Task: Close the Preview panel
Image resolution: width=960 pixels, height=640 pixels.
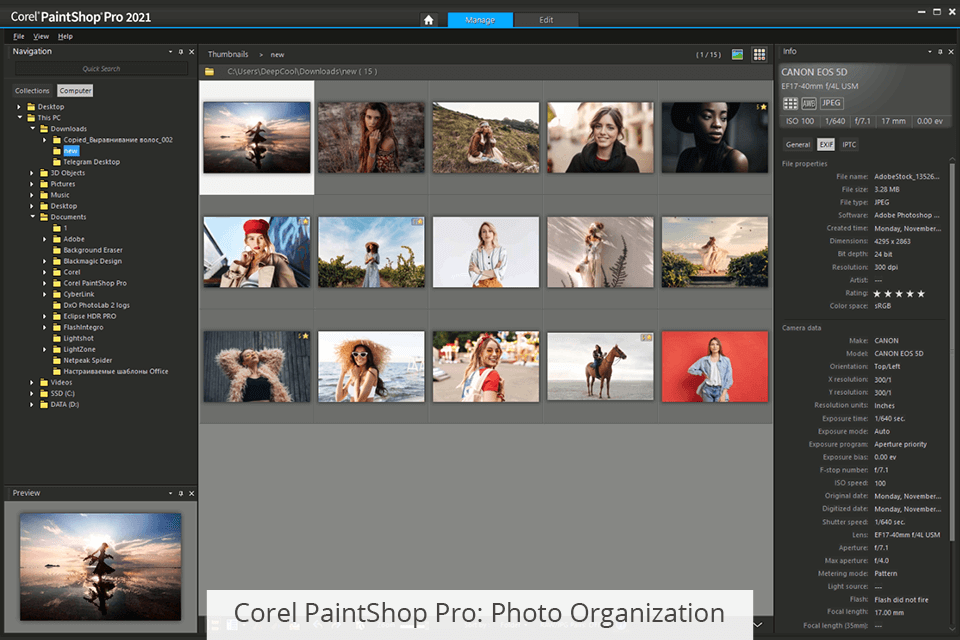Action: pyautogui.click(x=191, y=493)
